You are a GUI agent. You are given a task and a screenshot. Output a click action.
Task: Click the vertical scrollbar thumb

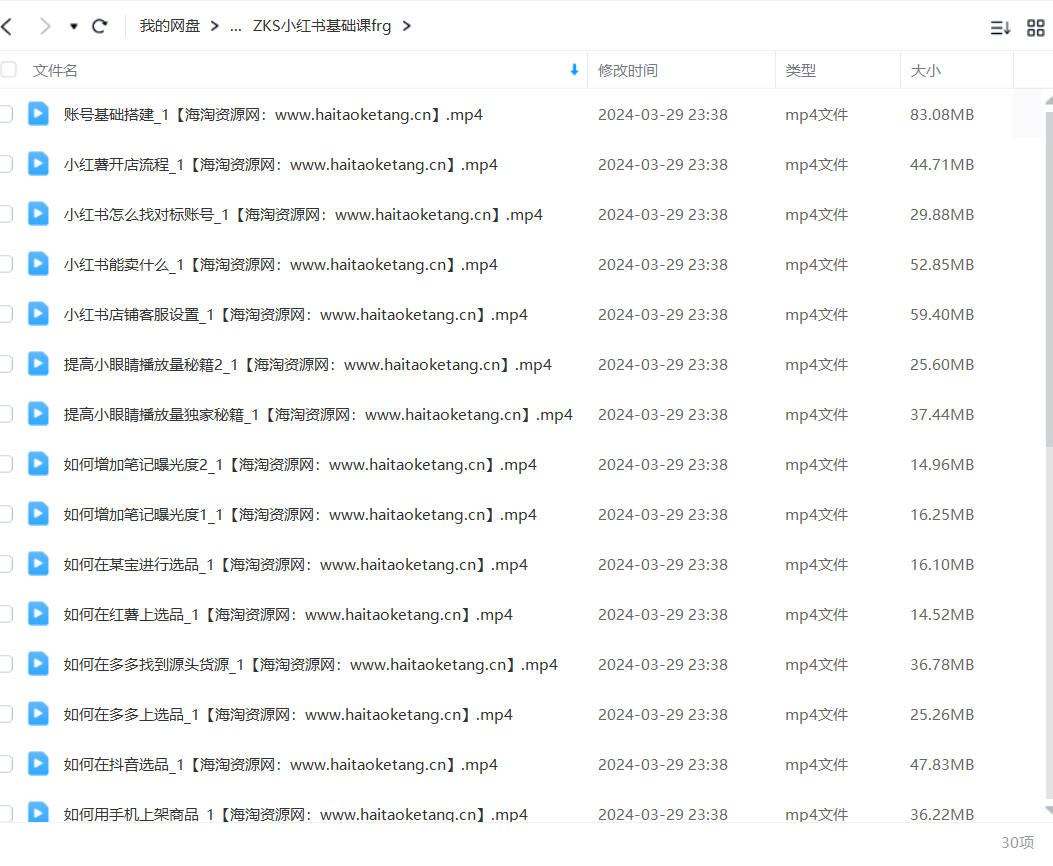[1049, 279]
